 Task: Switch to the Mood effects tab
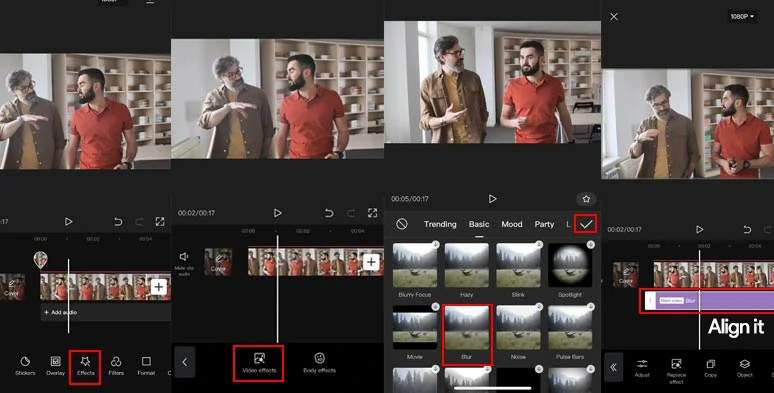tap(512, 224)
